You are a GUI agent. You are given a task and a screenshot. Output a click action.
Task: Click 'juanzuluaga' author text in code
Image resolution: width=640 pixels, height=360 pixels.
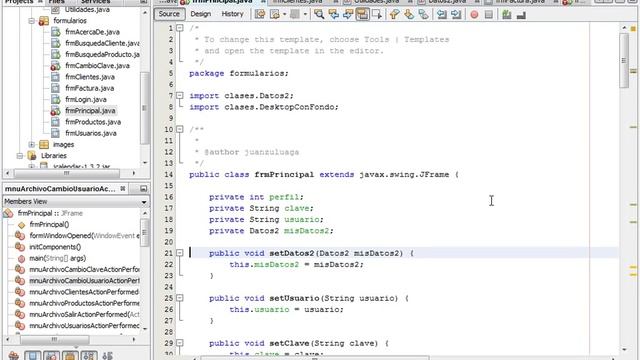click(x=272, y=152)
